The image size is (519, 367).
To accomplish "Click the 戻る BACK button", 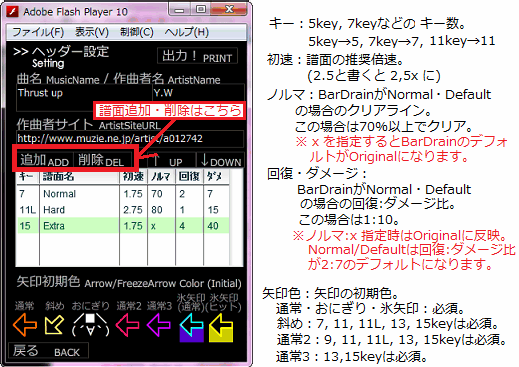I will (x=48, y=351).
